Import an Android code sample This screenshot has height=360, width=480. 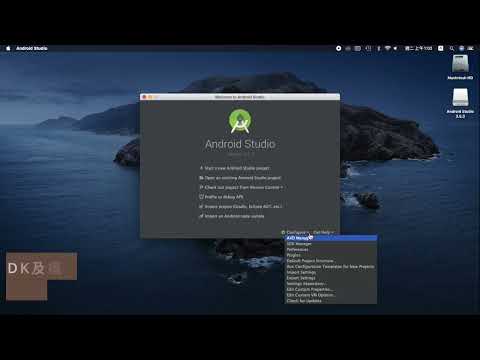point(234,216)
